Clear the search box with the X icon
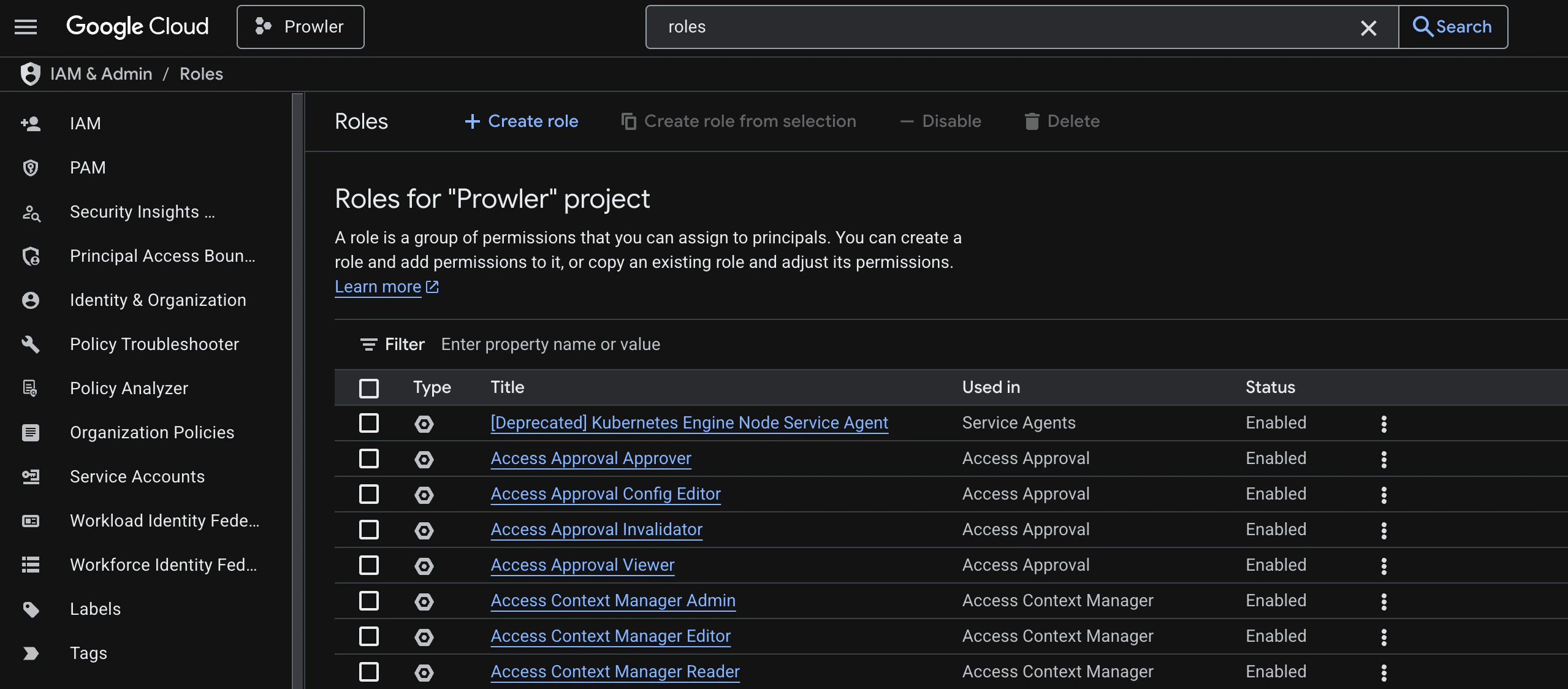1568x689 pixels. pos(1369,27)
